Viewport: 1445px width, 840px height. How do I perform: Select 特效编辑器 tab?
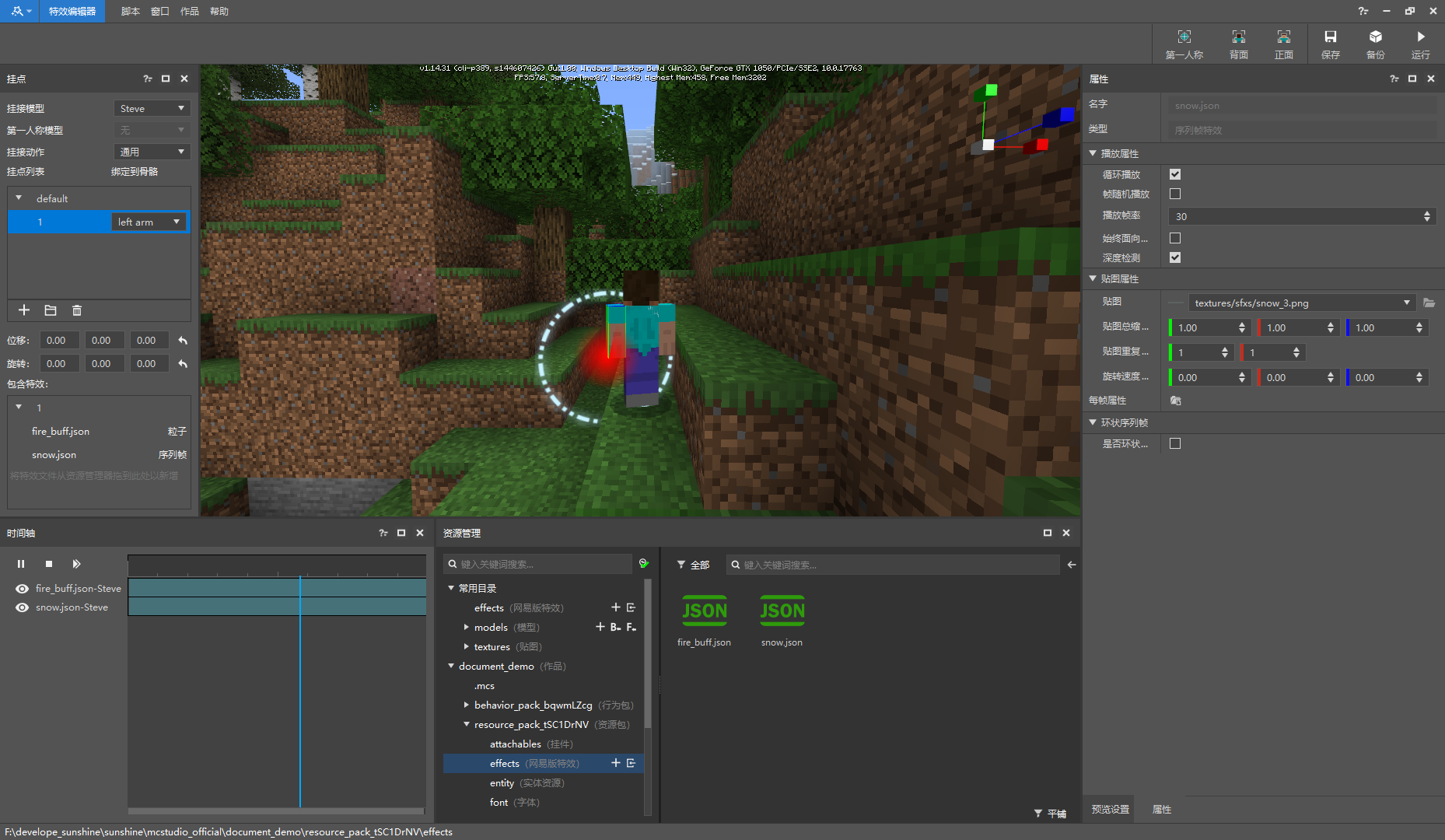72,11
